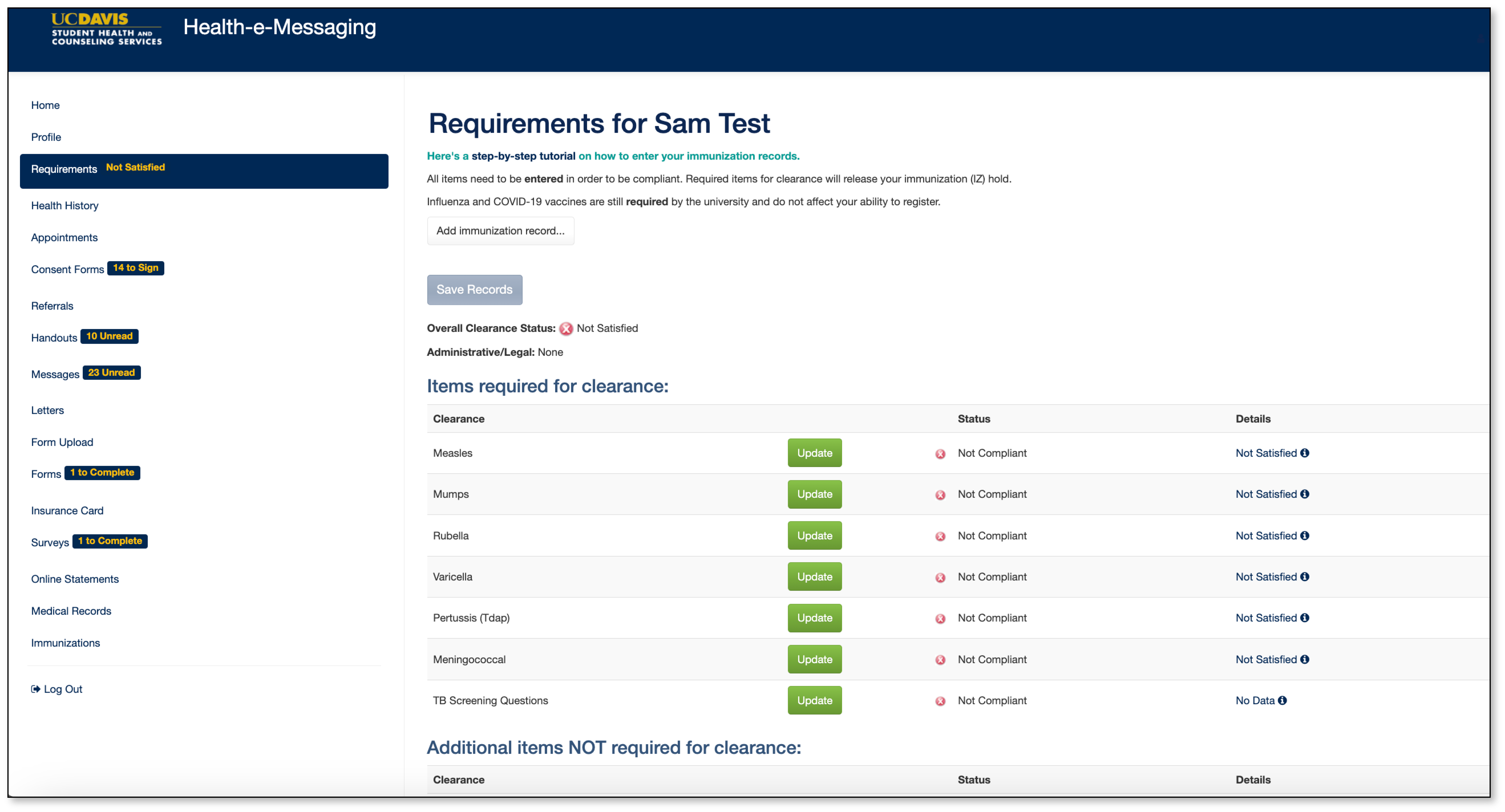This screenshot has height=812, width=1505.
Task: Click the Meningococcal info circle icon
Action: pos(1304,659)
